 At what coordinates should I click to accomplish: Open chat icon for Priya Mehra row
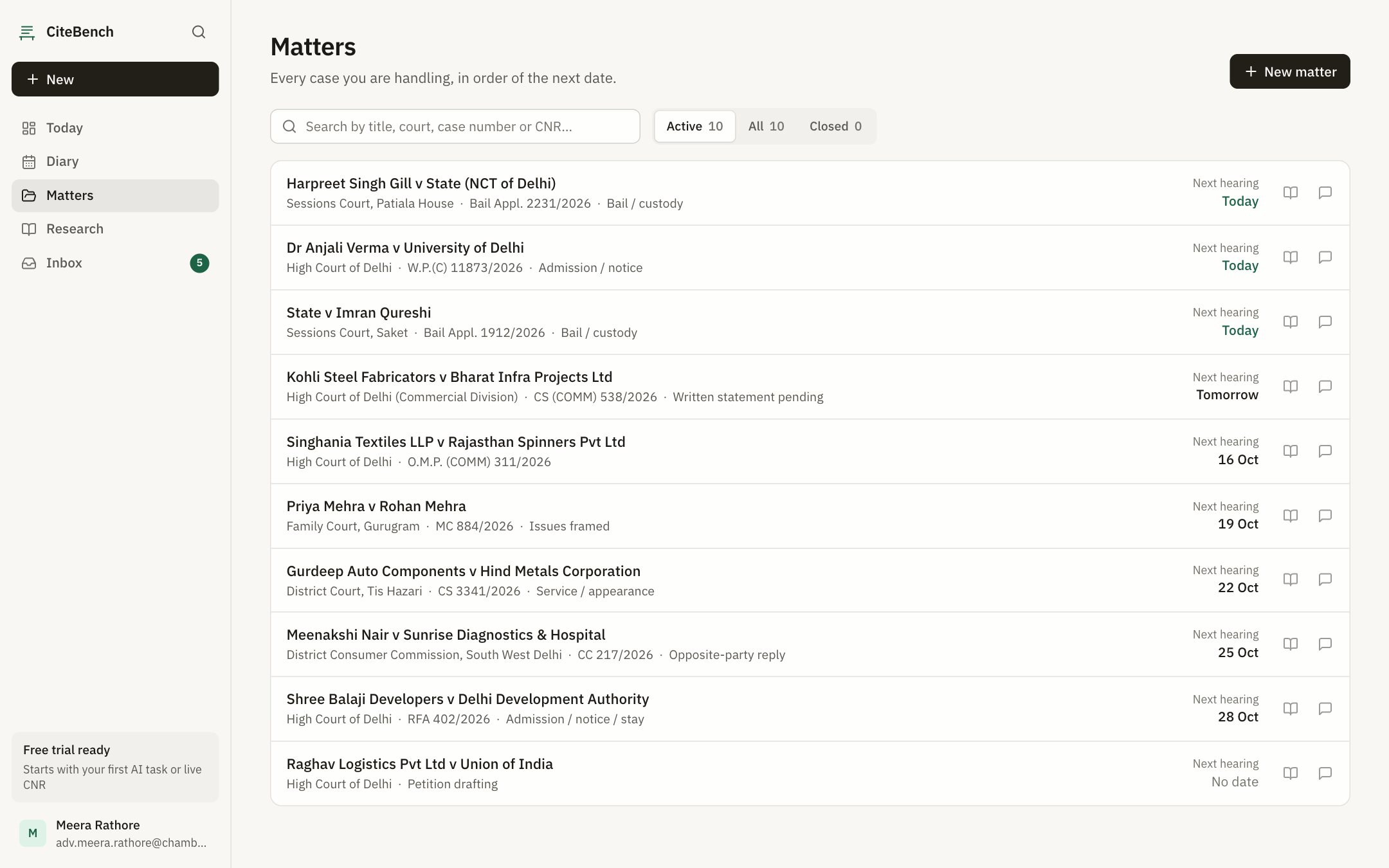(1325, 516)
